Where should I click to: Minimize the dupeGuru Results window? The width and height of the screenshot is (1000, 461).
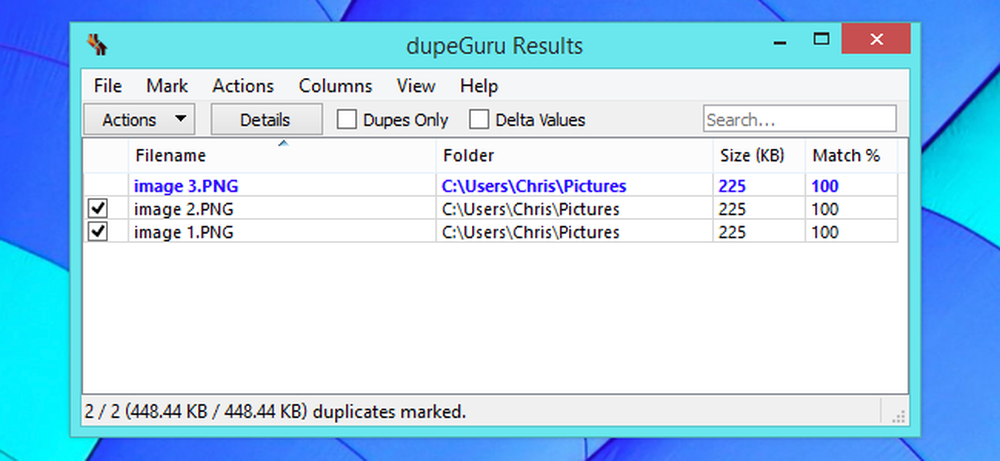pos(779,42)
